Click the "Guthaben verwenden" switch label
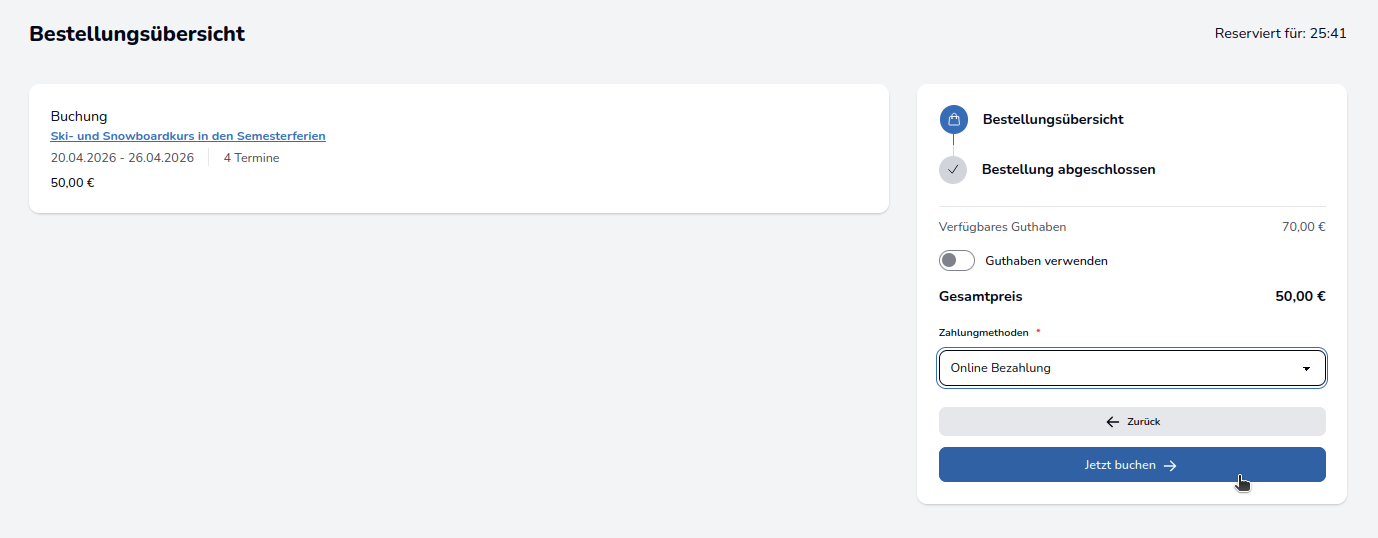The height and width of the screenshot is (538, 1378). click(x=1046, y=261)
